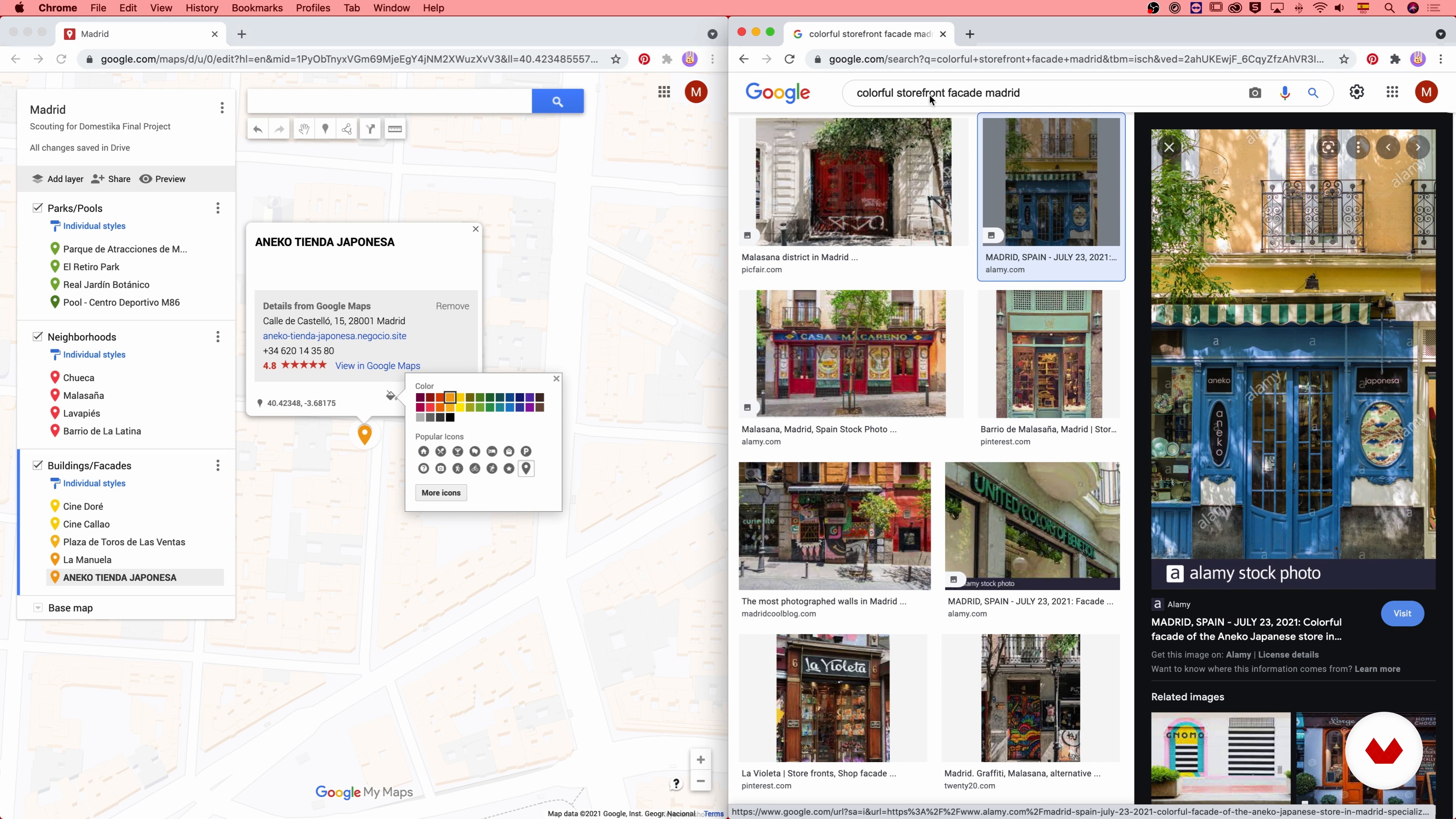Click Add layer button
The width and height of the screenshot is (1456, 819).
tap(58, 179)
